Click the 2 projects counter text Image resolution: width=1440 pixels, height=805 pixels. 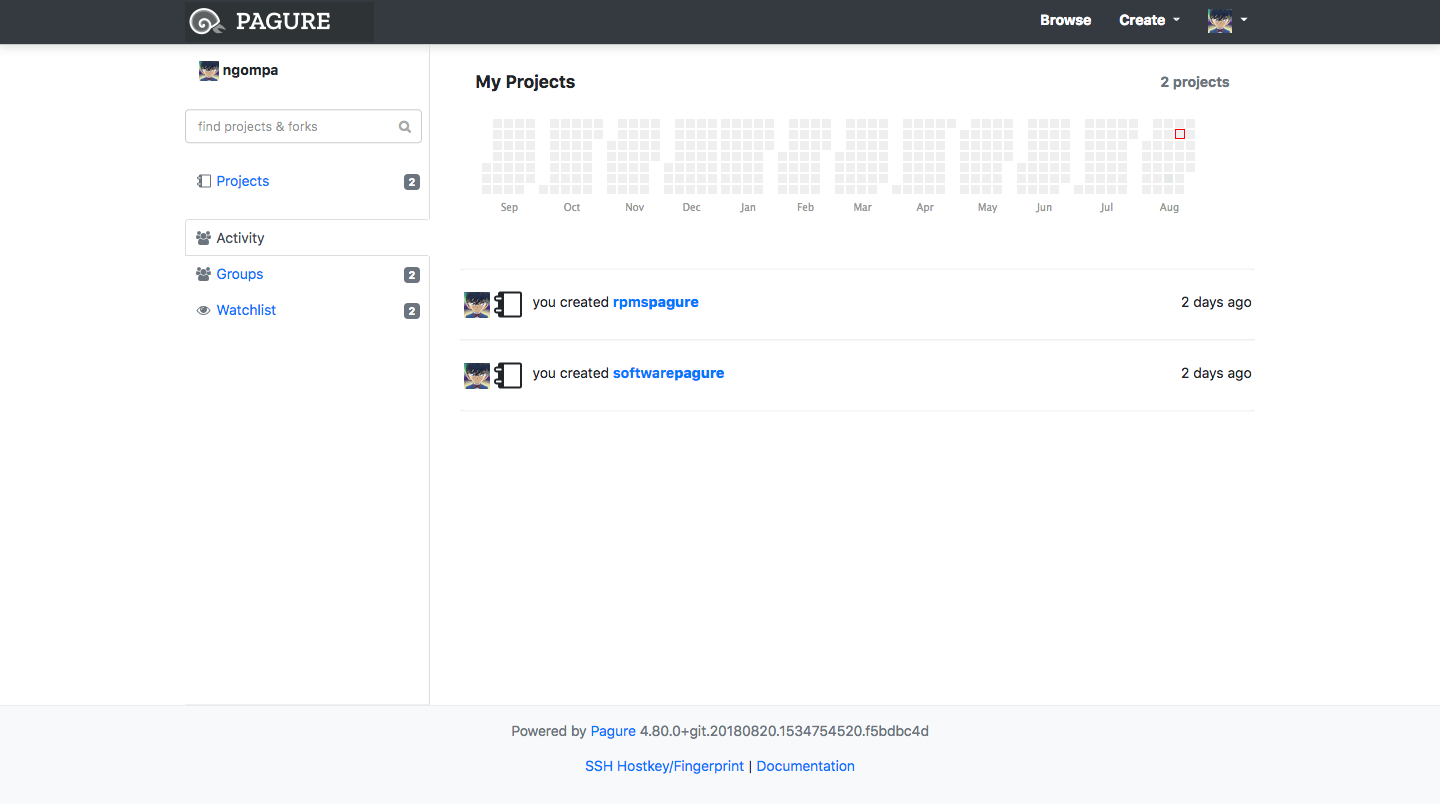[x=1195, y=82]
